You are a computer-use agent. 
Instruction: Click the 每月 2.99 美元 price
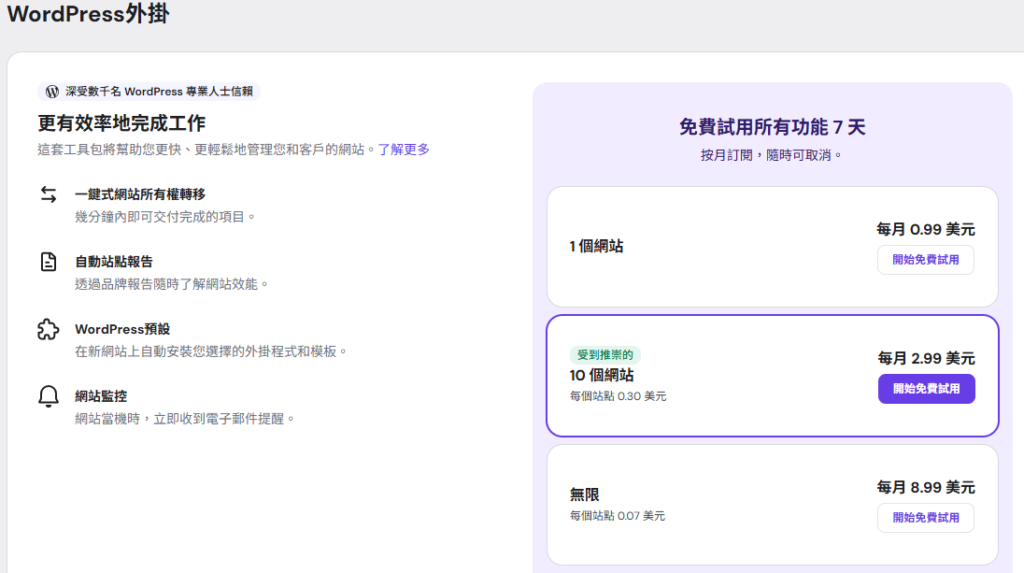click(x=926, y=358)
